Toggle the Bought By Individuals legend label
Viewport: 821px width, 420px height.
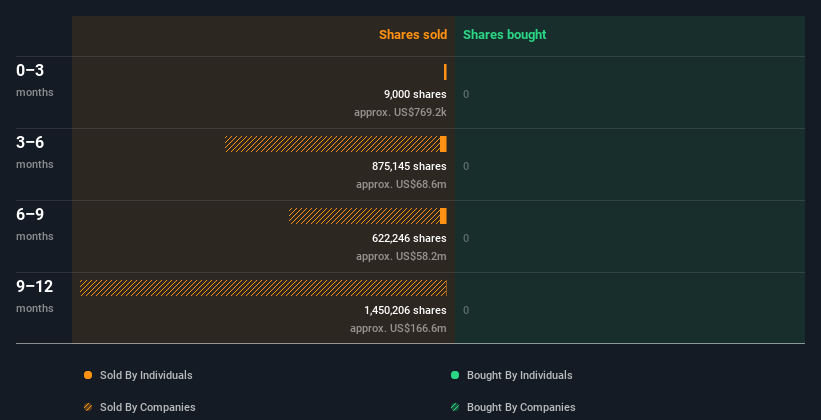pyautogui.click(x=519, y=375)
